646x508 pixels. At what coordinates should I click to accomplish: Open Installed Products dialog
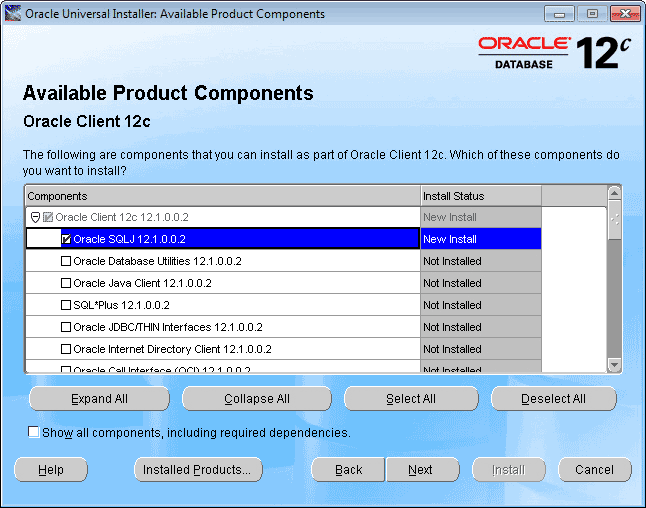(198, 469)
